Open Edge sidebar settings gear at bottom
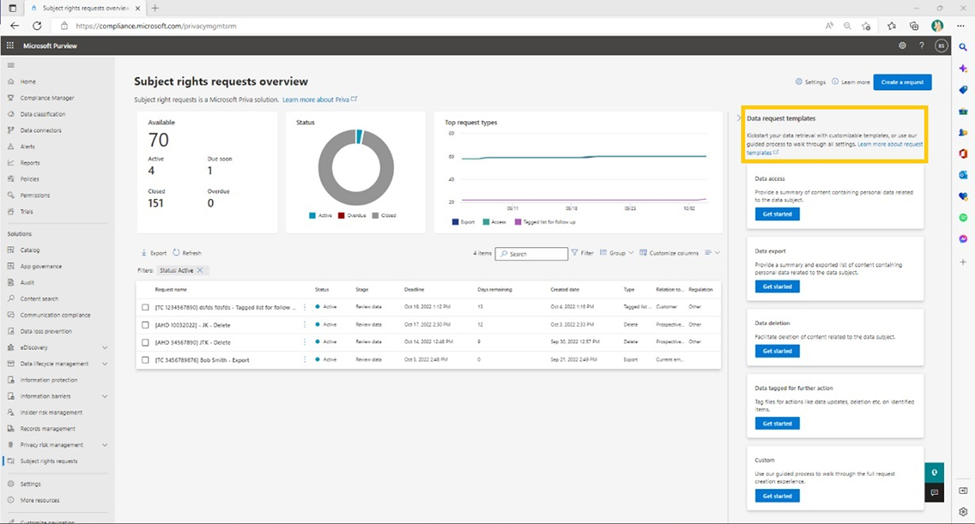The image size is (975, 524). pyautogui.click(x=963, y=512)
